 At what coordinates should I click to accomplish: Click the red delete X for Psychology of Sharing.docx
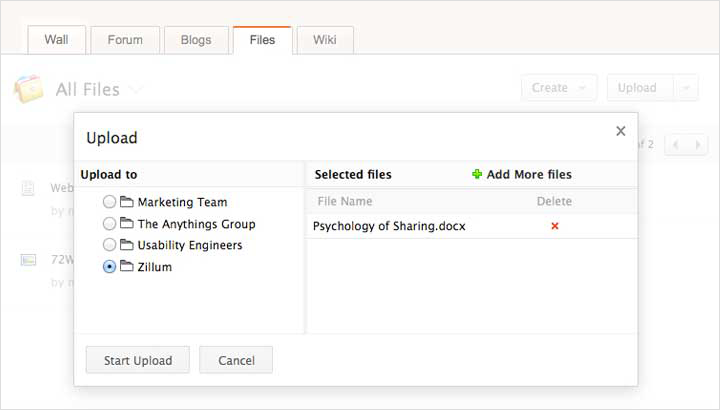555,226
